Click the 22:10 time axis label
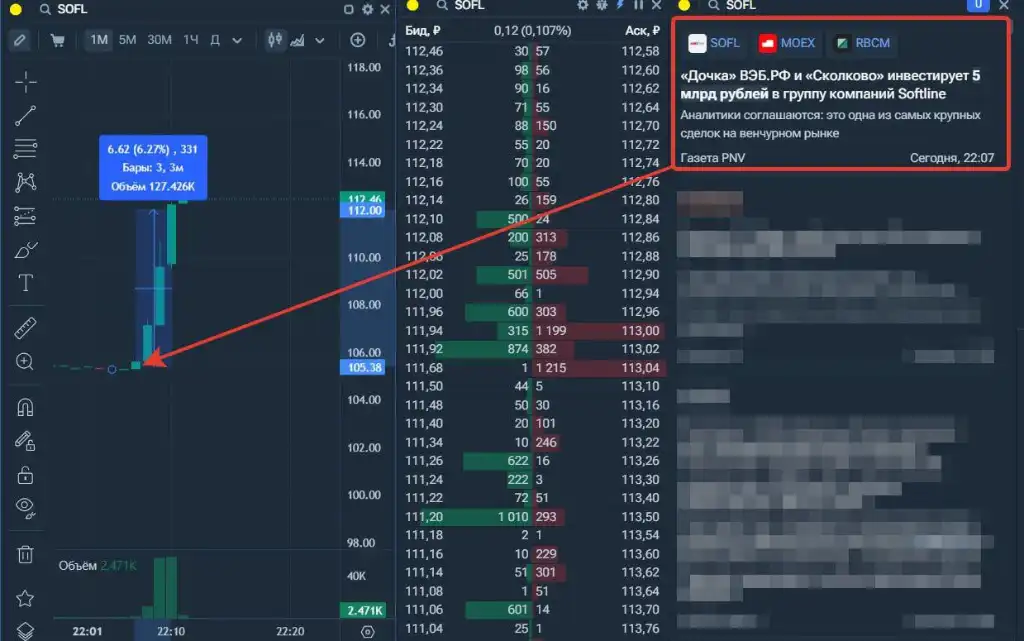The height and width of the screenshot is (641, 1024). coord(170,631)
